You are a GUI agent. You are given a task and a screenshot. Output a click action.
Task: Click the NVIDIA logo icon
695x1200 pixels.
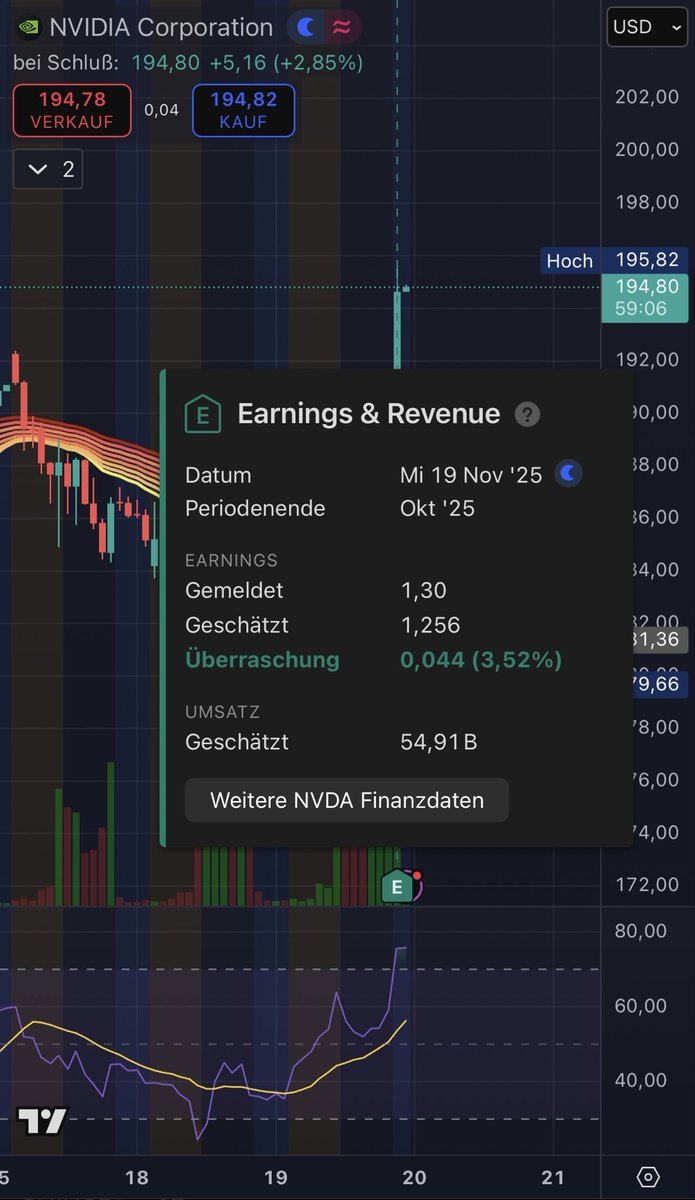coord(29,27)
